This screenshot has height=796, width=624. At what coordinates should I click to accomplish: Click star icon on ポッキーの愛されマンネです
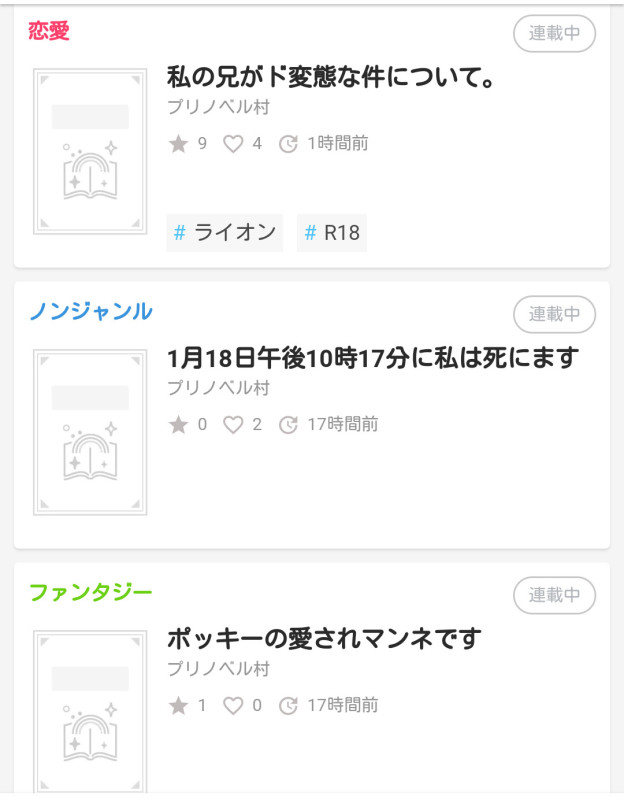click(178, 705)
